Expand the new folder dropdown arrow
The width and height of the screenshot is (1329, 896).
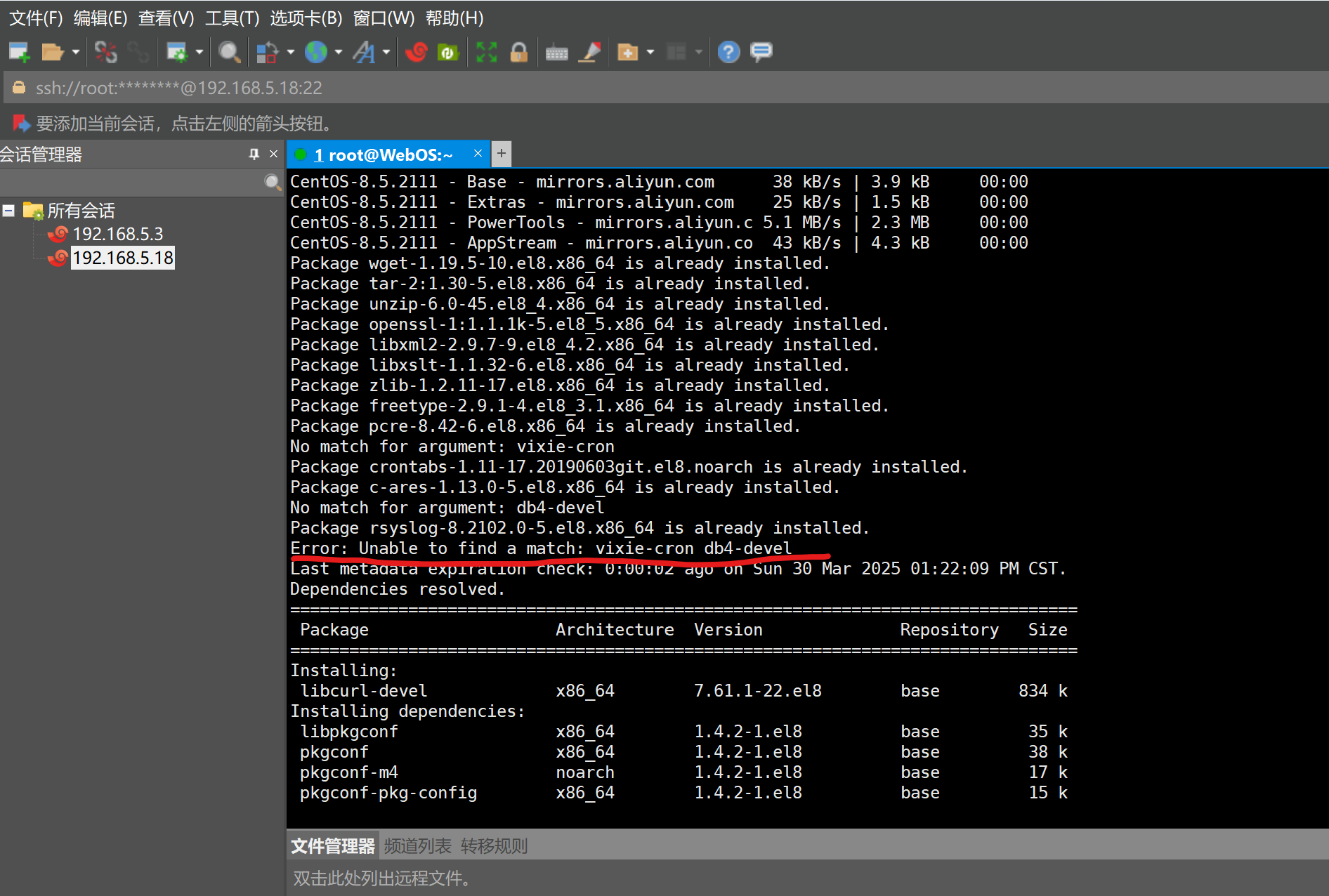(650, 52)
